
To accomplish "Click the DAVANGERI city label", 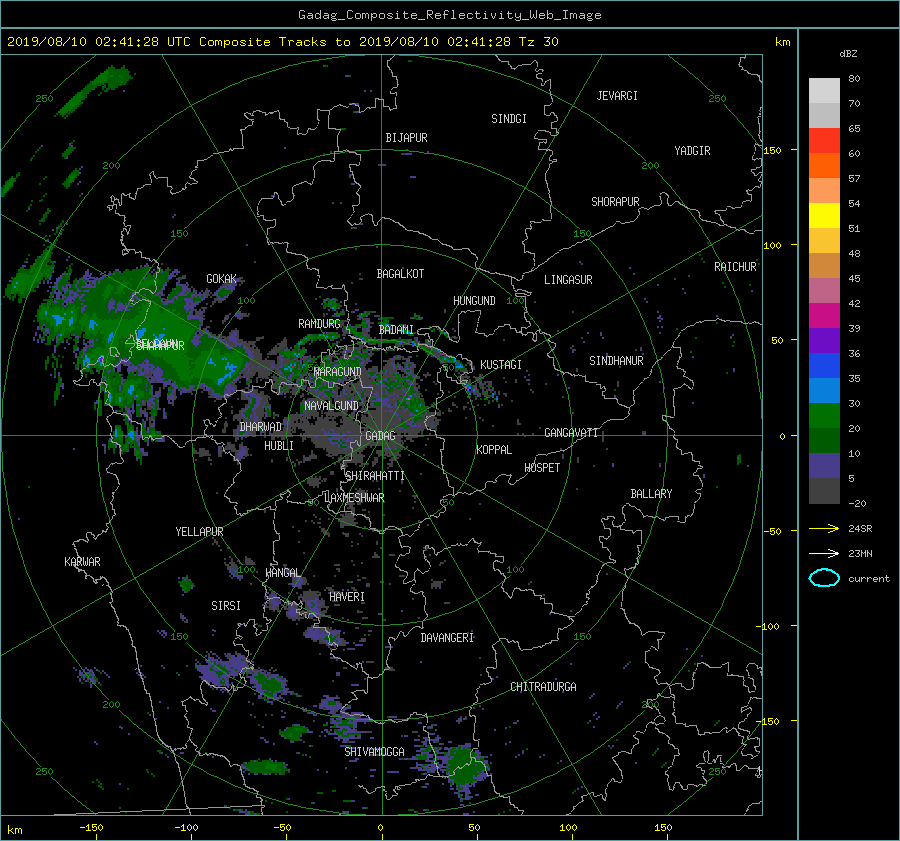I will 447,638.
